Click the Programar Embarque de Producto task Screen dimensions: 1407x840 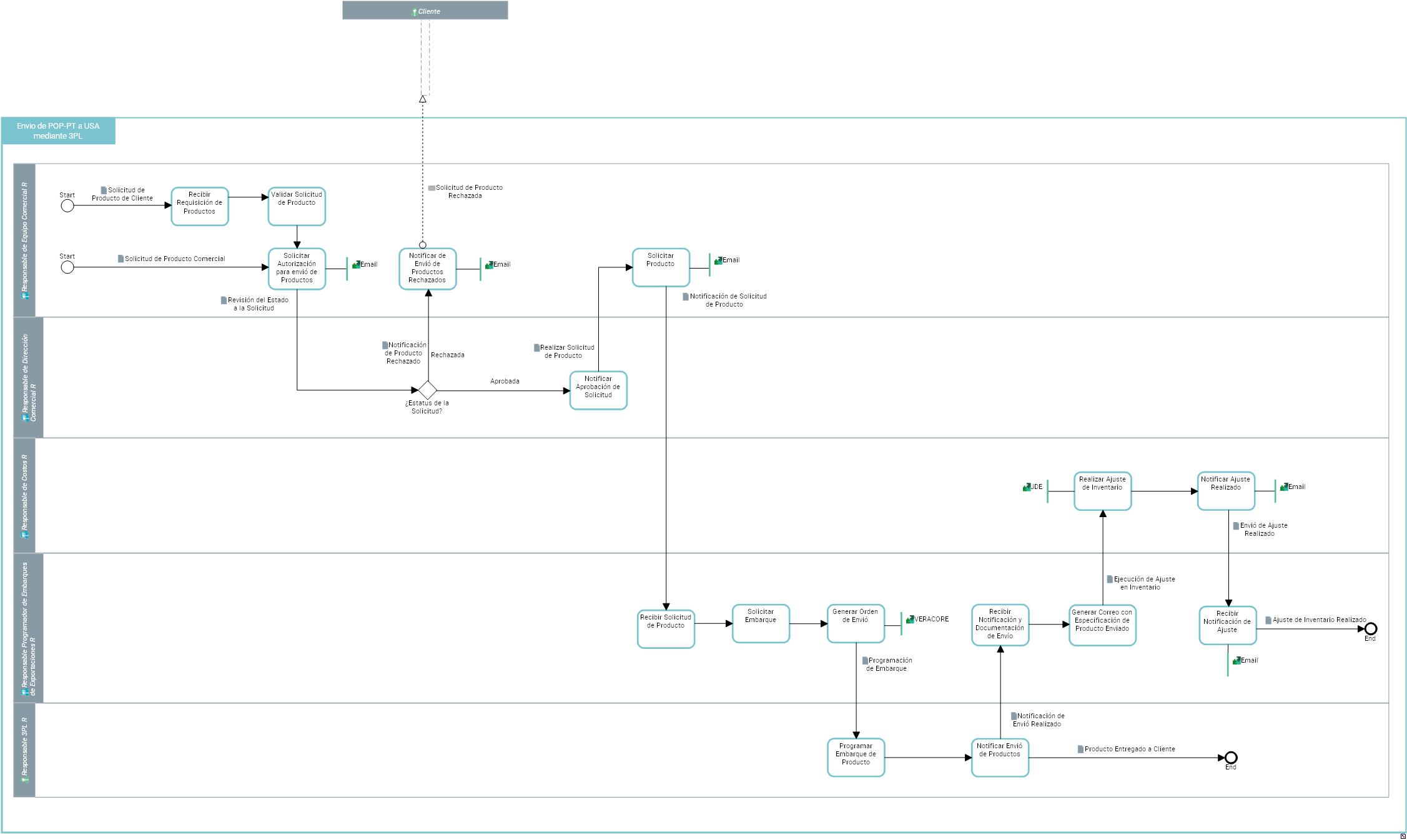[856, 758]
